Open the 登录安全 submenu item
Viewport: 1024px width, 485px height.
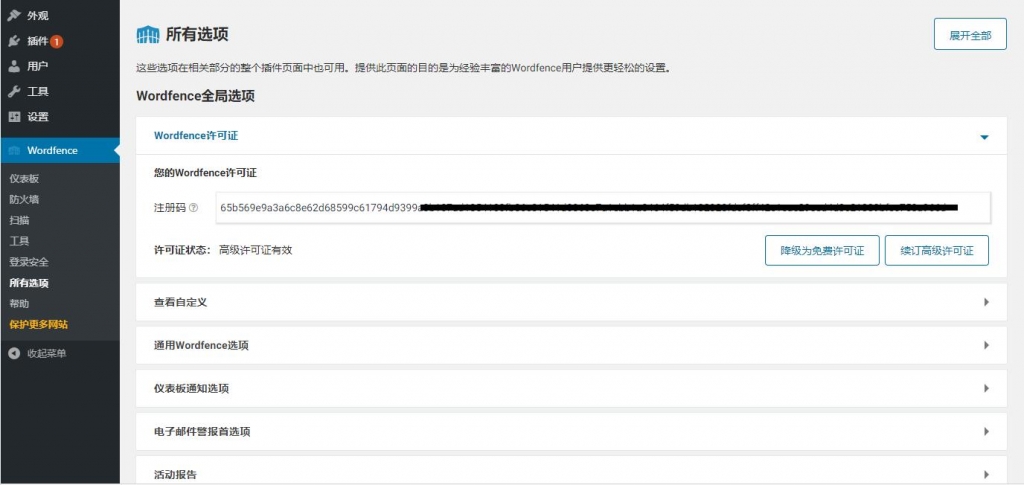click(29, 262)
